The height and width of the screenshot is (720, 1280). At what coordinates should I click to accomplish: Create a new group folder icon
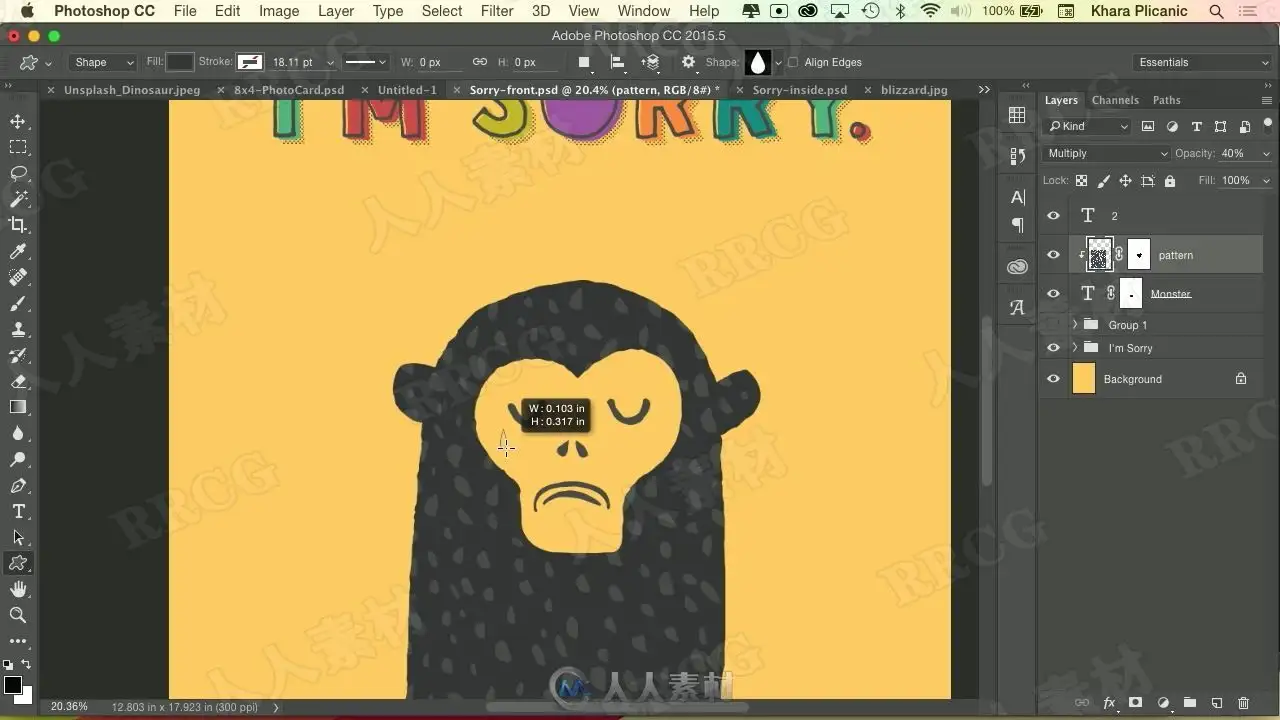pos(1190,703)
